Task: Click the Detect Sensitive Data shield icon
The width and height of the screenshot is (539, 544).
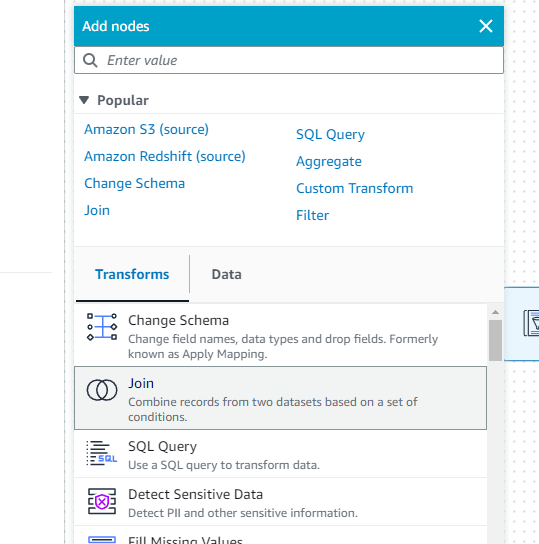Action: click(102, 501)
